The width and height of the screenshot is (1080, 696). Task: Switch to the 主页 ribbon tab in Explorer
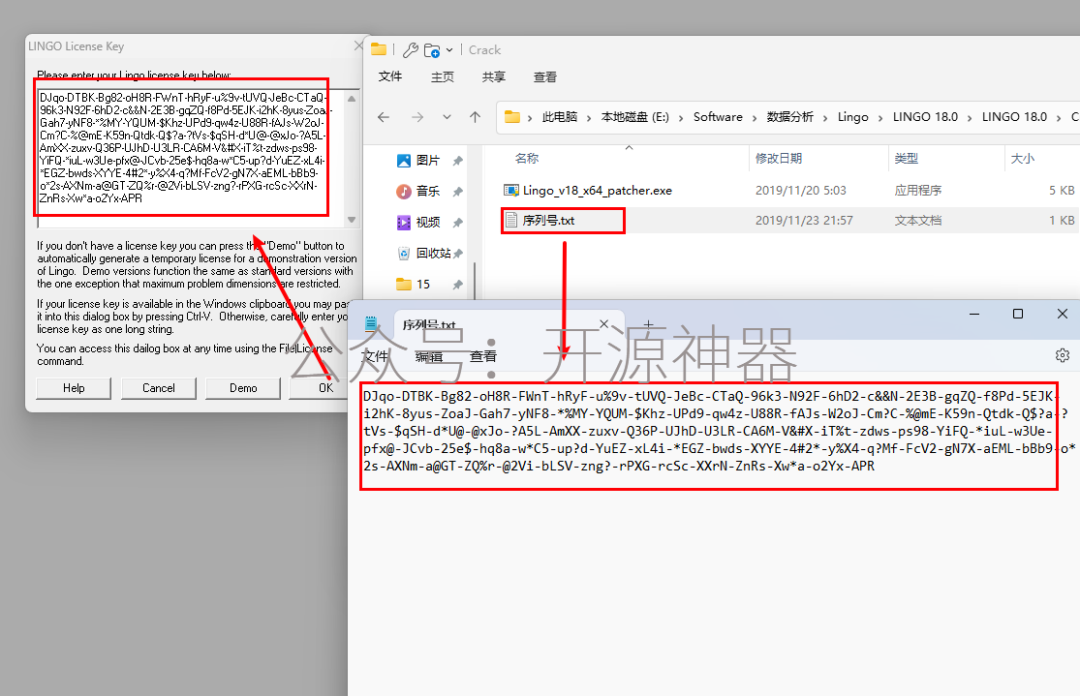click(x=442, y=76)
